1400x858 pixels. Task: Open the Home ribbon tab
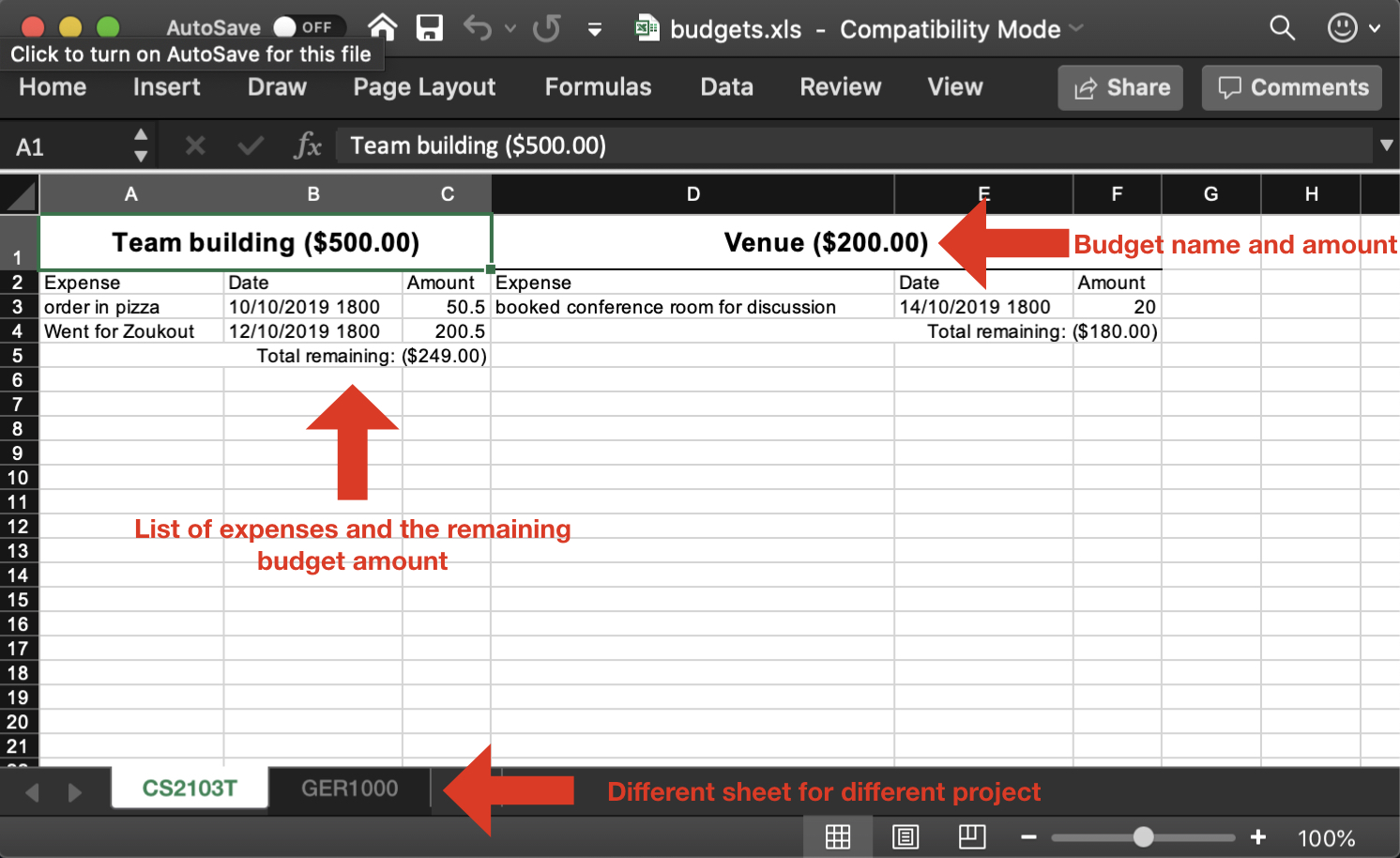[x=53, y=87]
